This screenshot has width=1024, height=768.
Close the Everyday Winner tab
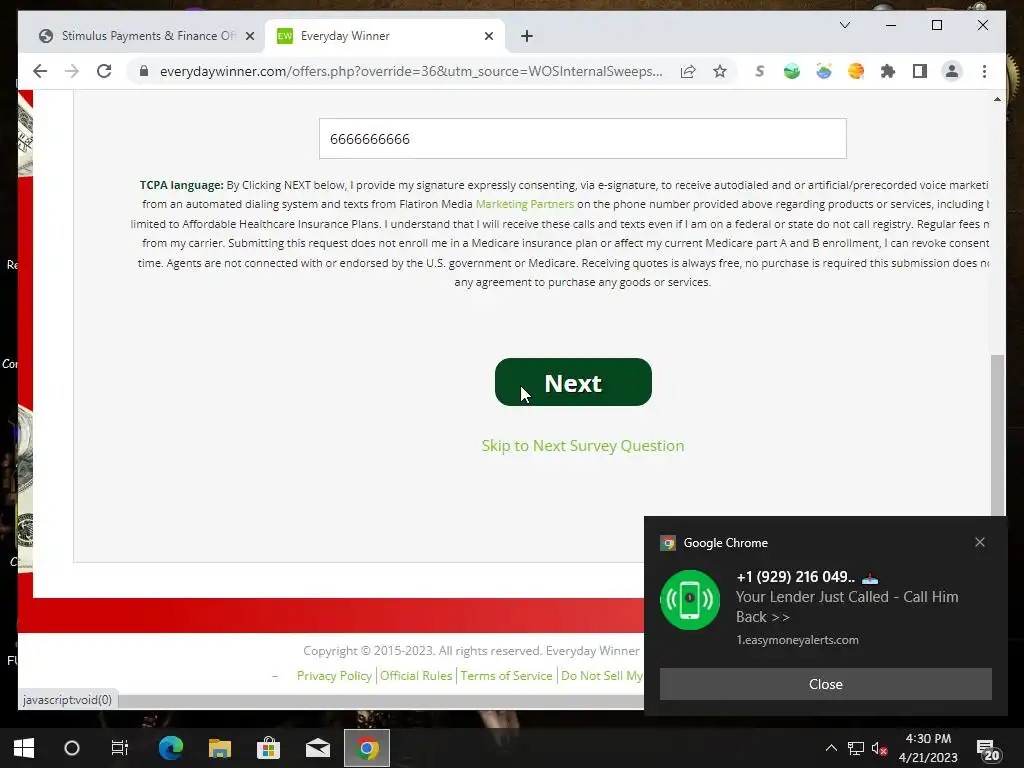coord(488,36)
